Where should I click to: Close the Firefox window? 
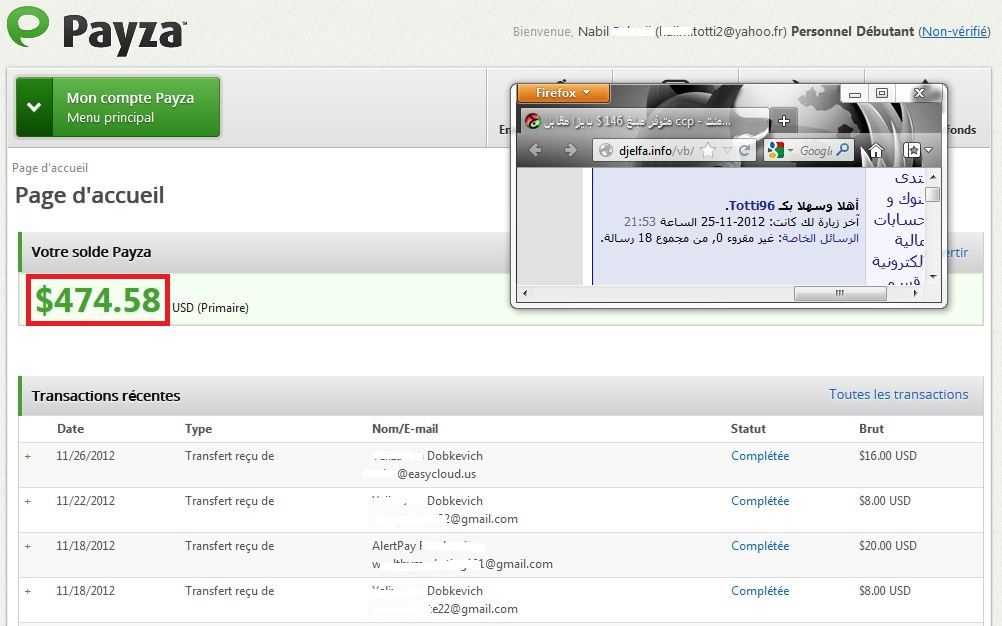[x=919, y=93]
